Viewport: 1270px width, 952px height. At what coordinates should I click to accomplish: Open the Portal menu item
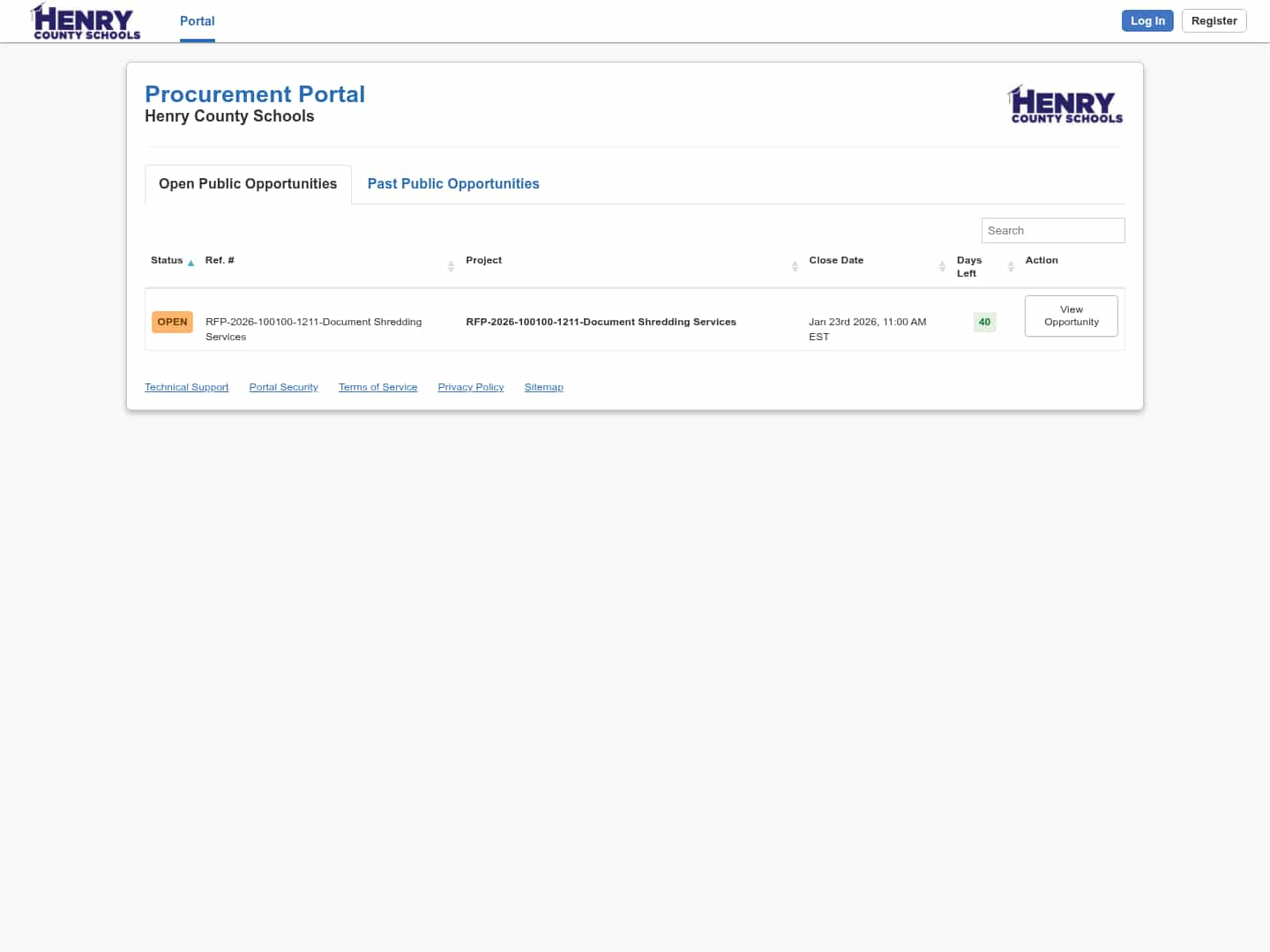click(x=197, y=20)
